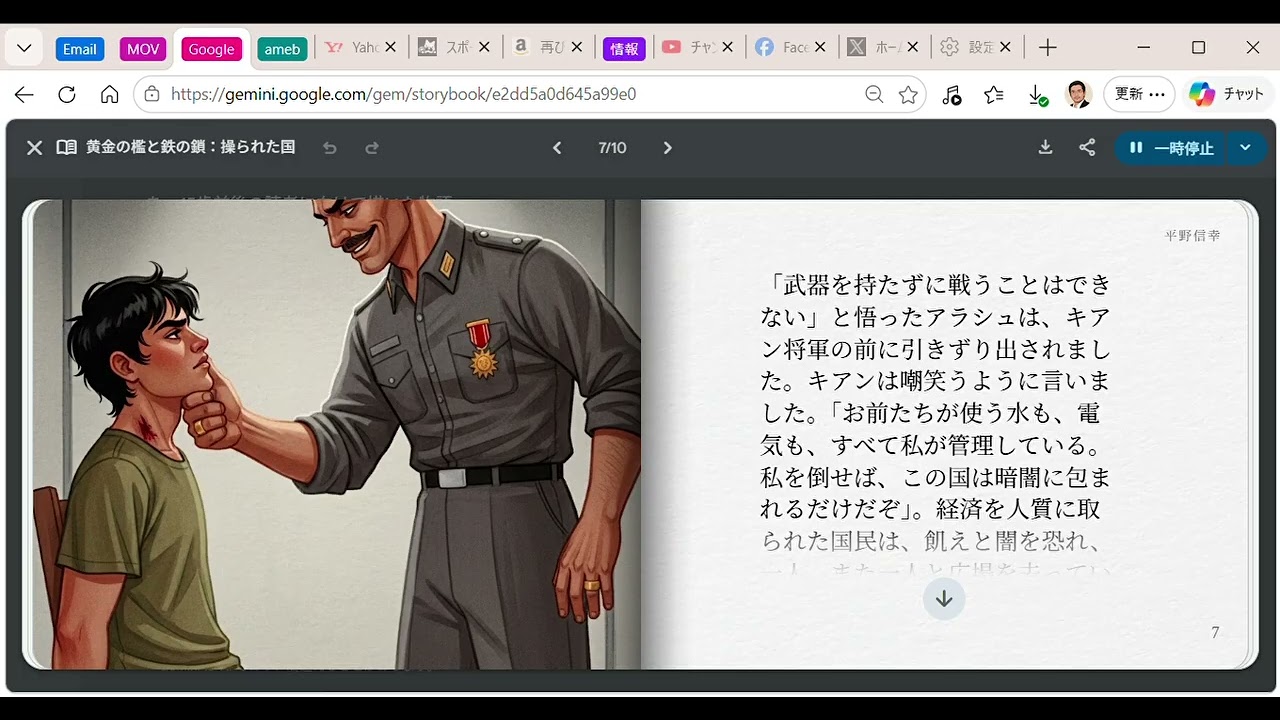
Task: Pause narration with 一時停止 button
Action: (1171, 148)
